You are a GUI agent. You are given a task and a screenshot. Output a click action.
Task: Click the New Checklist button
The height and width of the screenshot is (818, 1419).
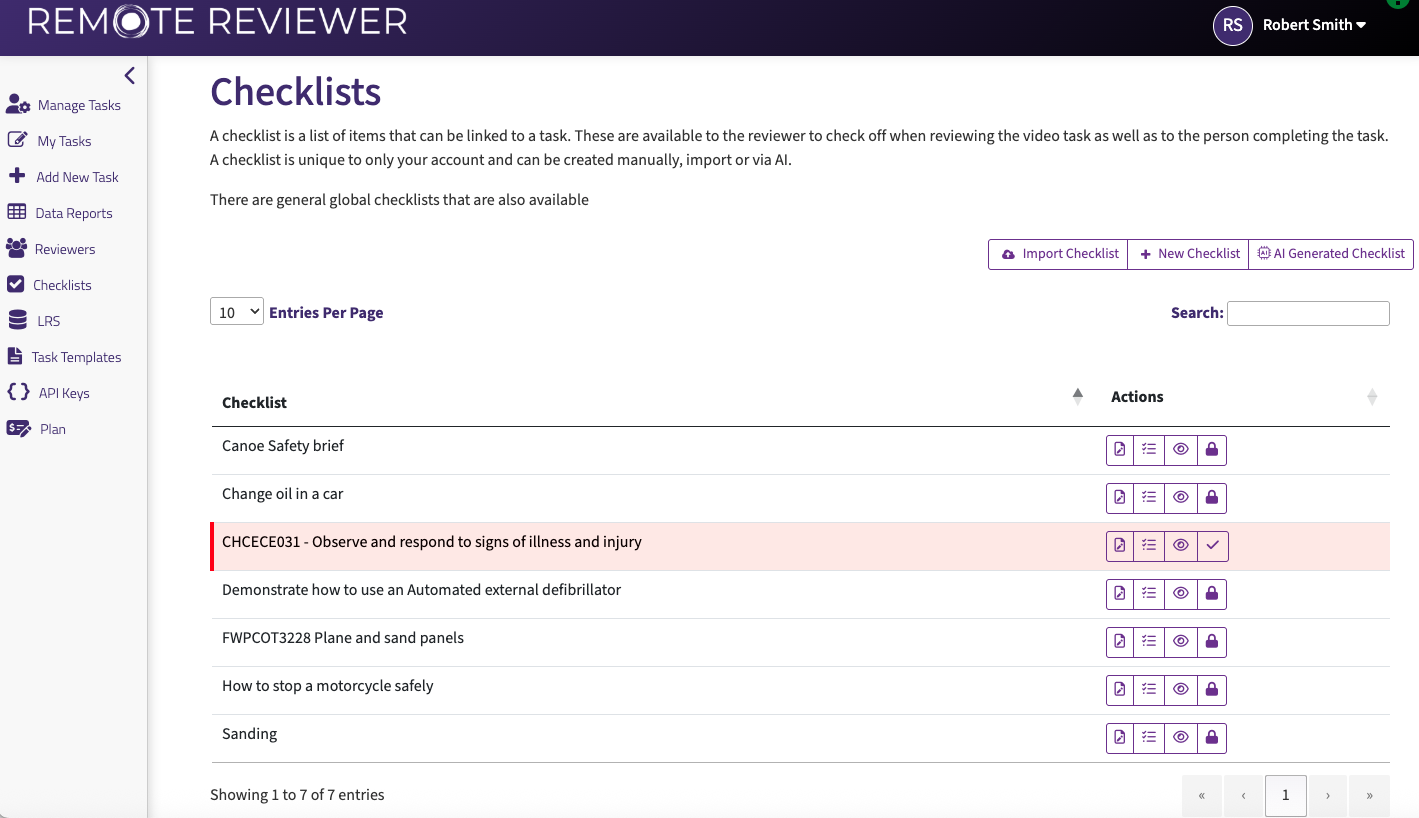pos(1188,254)
